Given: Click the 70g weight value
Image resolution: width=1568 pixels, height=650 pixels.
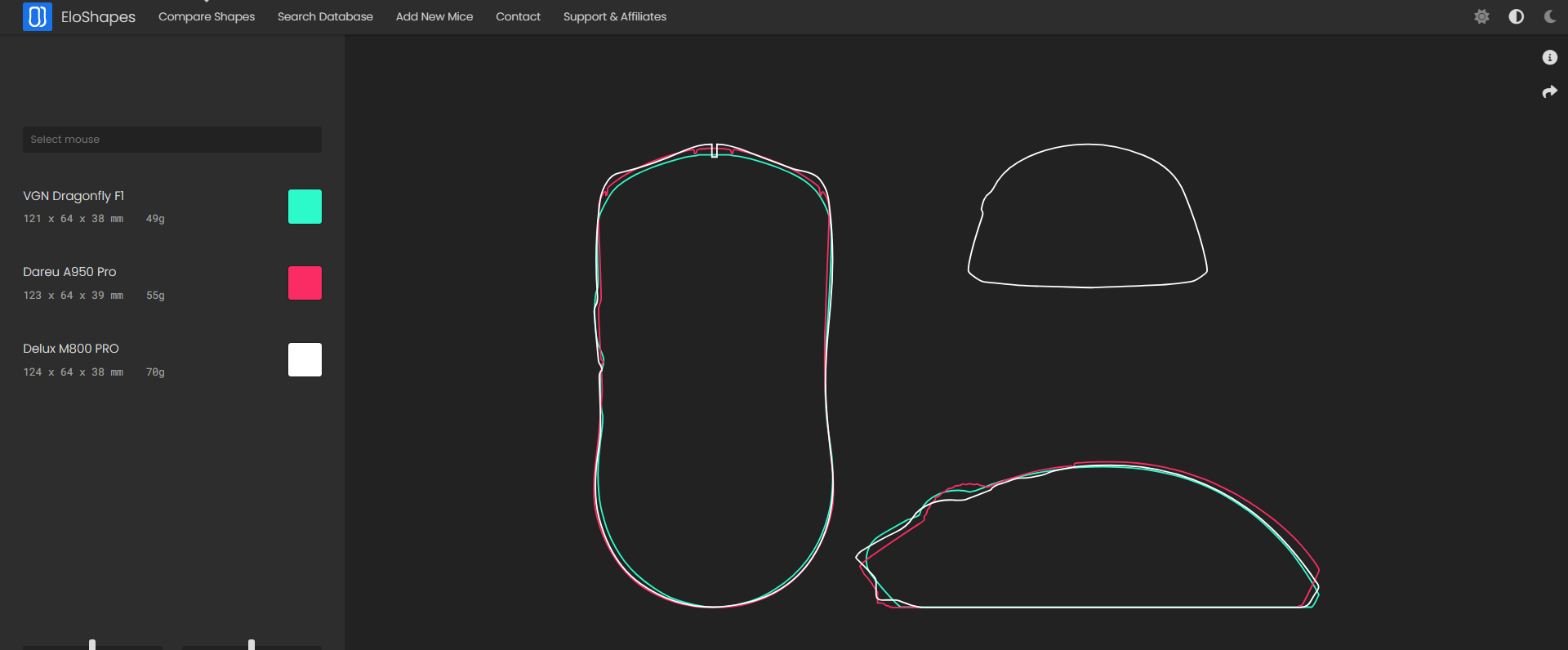Looking at the screenshot, I should coord(155,372).
